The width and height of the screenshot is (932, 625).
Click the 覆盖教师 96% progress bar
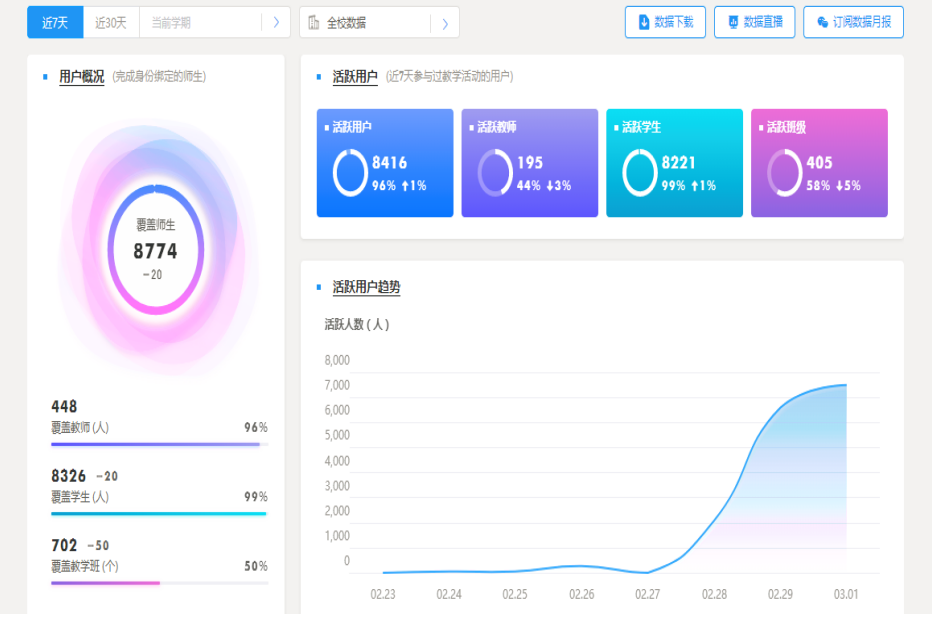pyautogui.click(x=159, y=444)
